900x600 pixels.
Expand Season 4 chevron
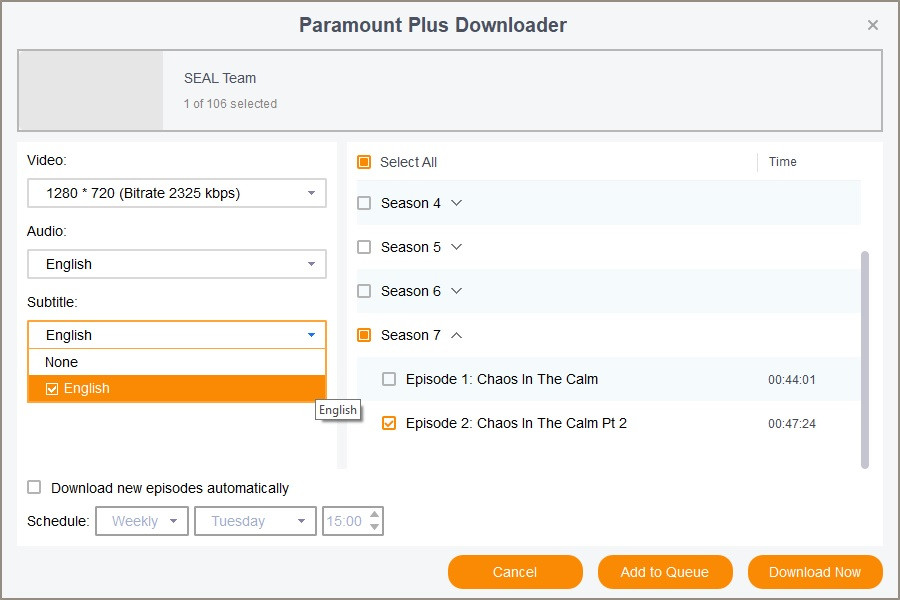(x=457, y=203)
